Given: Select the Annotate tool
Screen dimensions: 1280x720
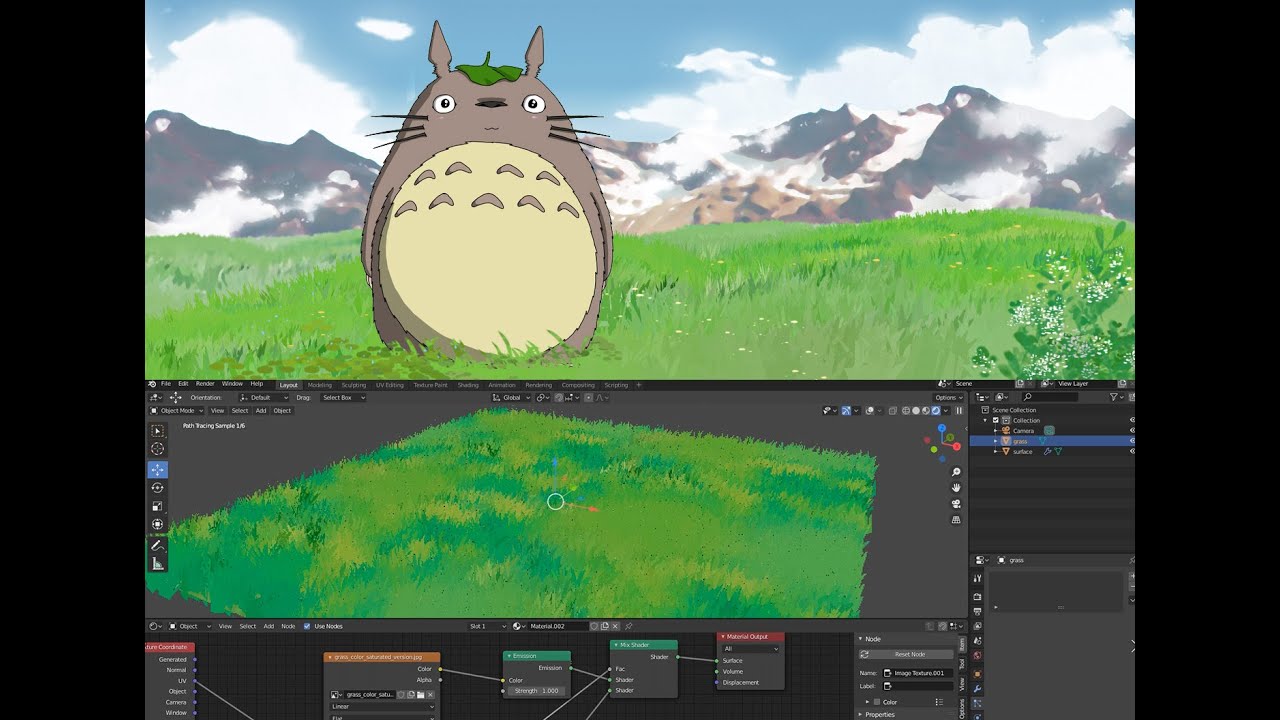Looking at the screenshot, I should (158, 546).
